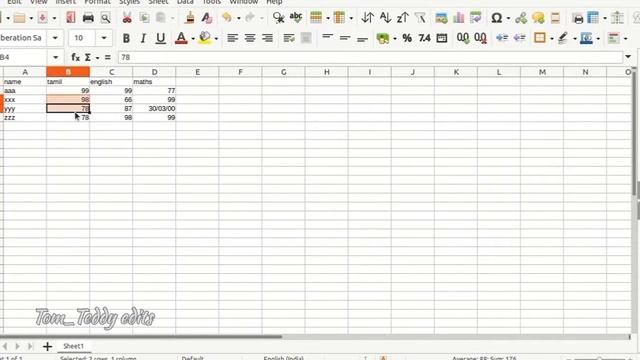
Task: Insert a comment using the speech-bubble icon
Action: [x=538, y=18]
